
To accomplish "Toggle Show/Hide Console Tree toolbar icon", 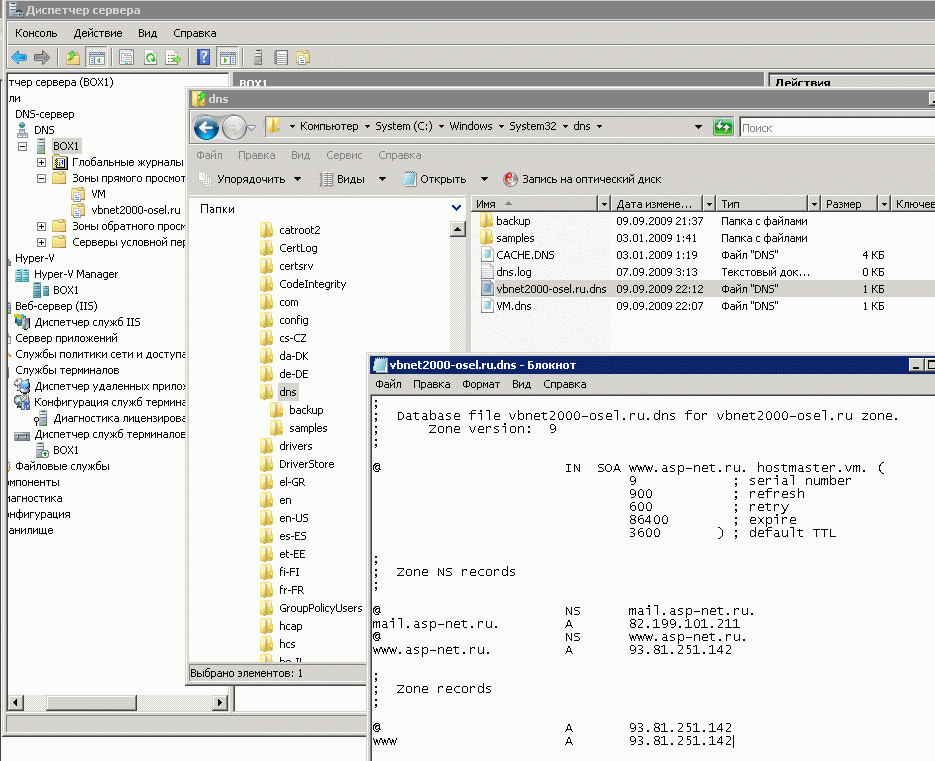I will click(96, 58).
